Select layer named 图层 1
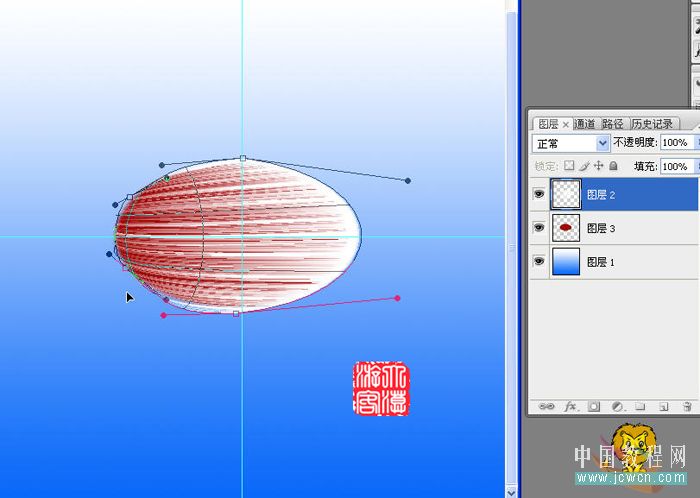Image resolution: width=700 pixels, height=498 pixels. (601, 262)
